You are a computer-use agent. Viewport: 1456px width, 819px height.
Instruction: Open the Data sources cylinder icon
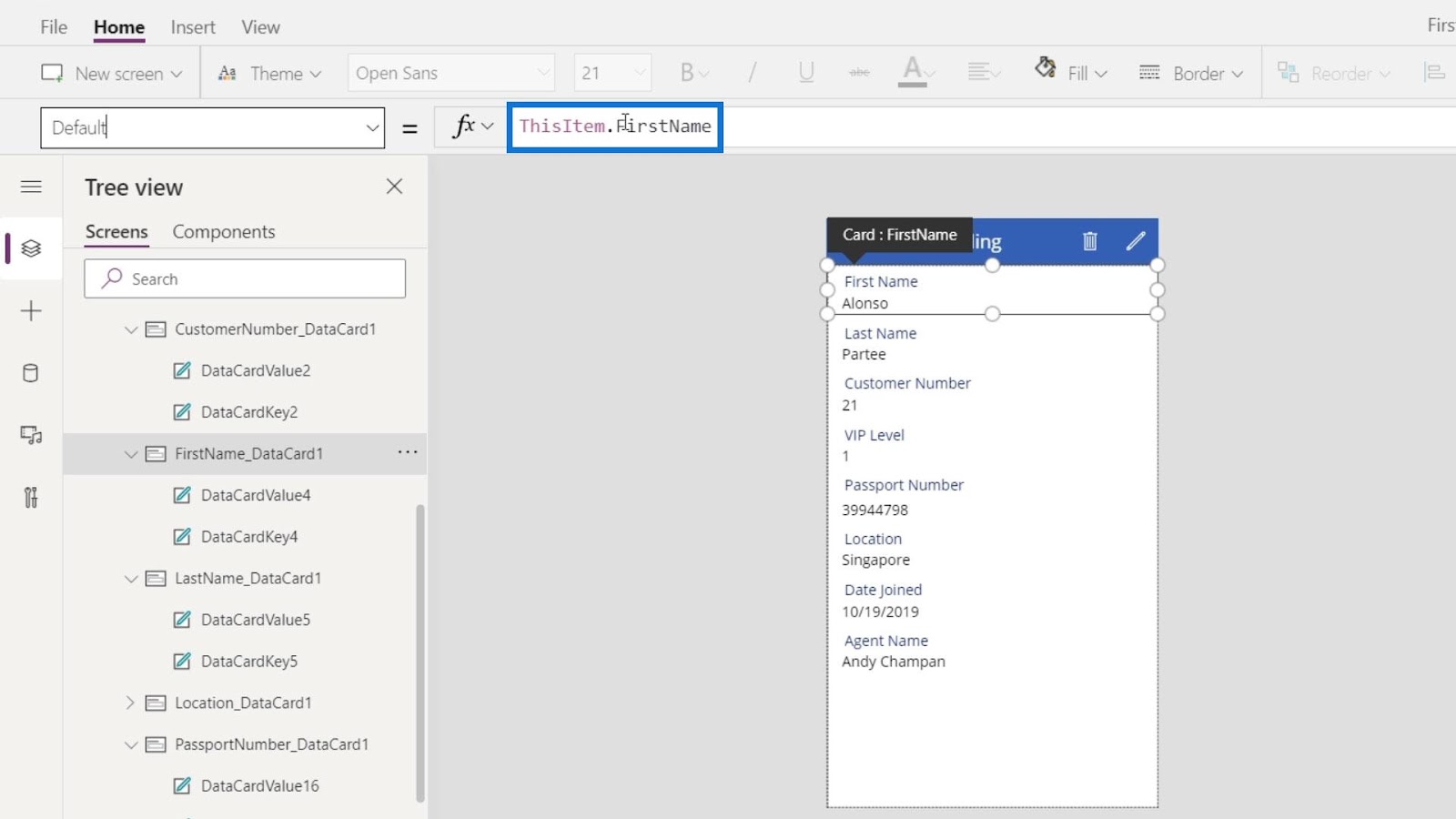pyautogui.click(x=31, y=373)
